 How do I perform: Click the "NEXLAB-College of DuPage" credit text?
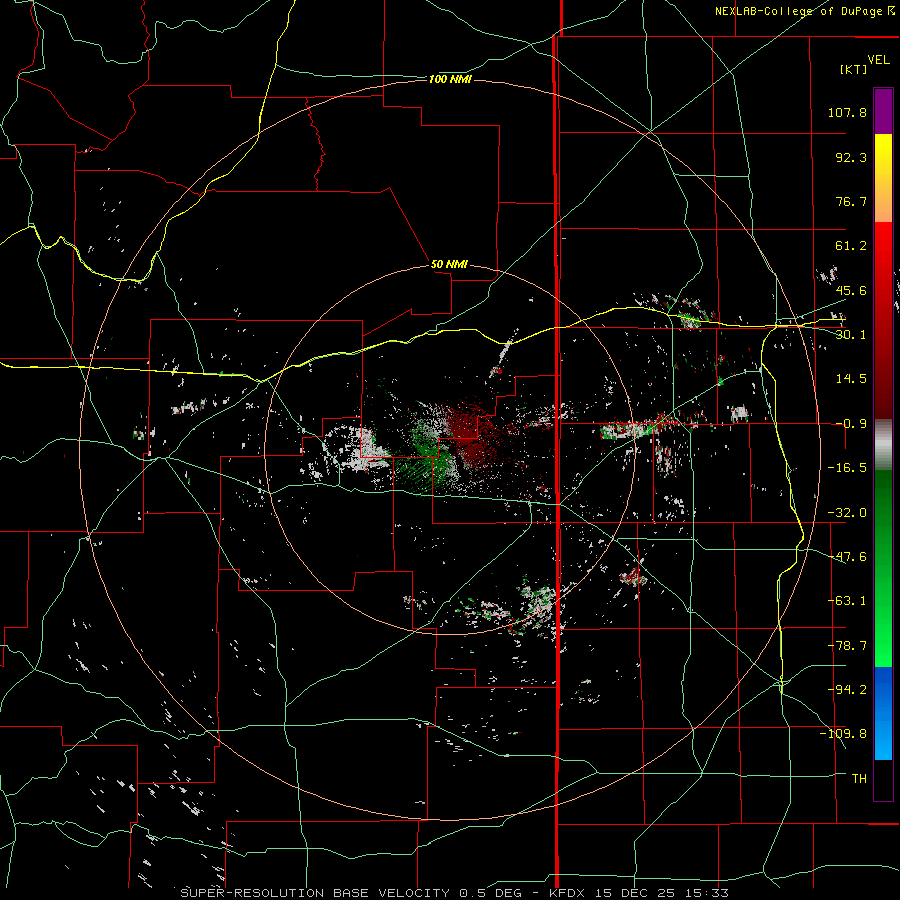pyautogui.click(x=798, y=11)
